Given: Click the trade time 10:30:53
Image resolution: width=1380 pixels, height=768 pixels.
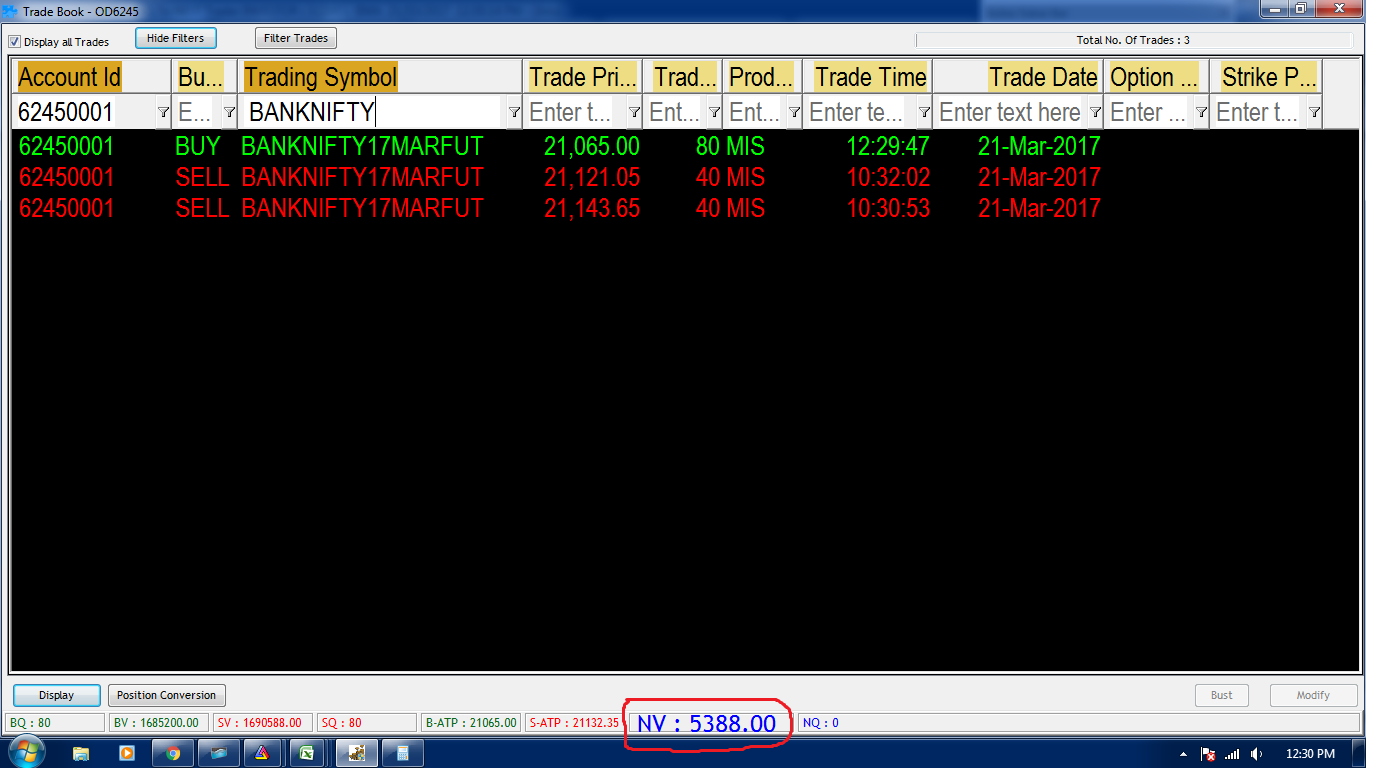Looking at the screenshot, I should coord(888,209).
